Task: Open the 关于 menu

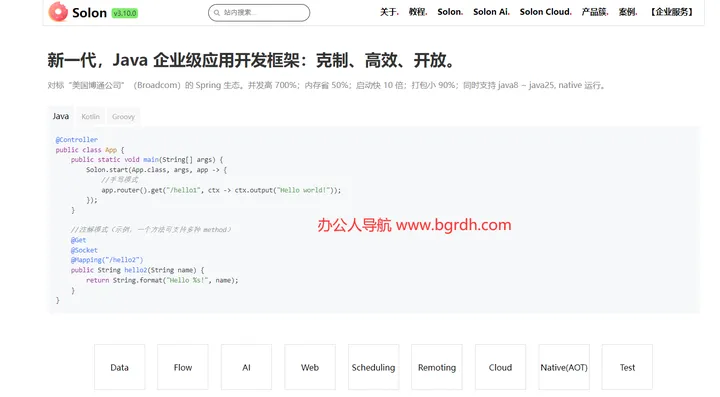Action: click(x=388, y=12)
